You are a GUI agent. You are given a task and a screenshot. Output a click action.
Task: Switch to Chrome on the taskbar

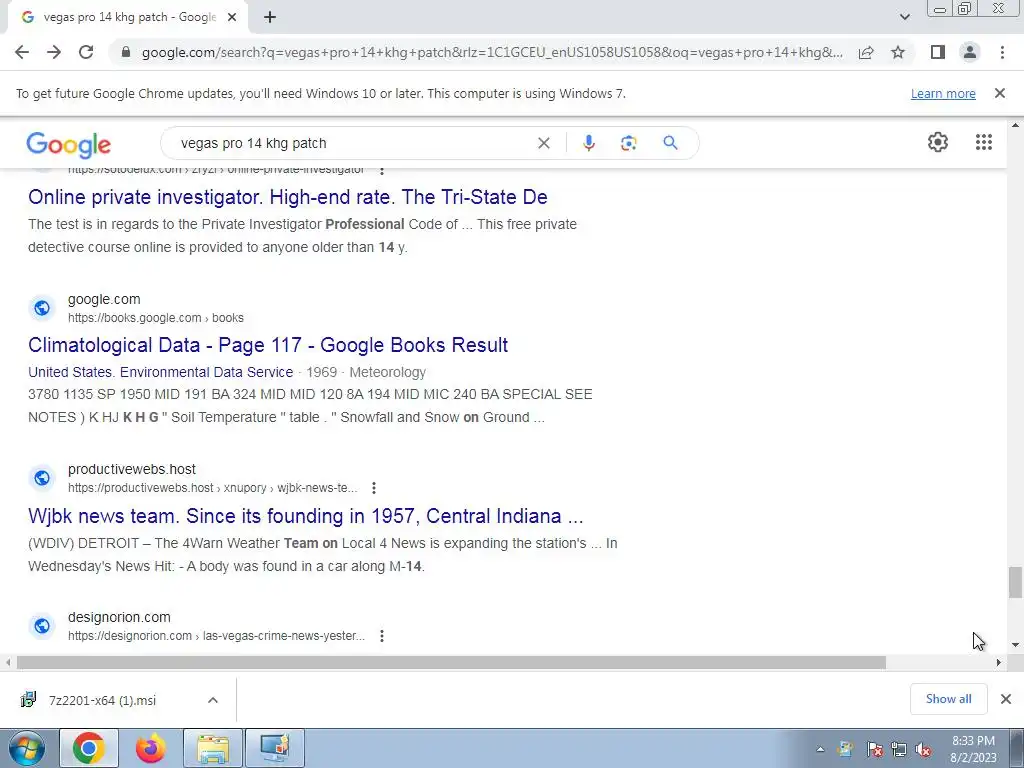[x=89, y=748]
